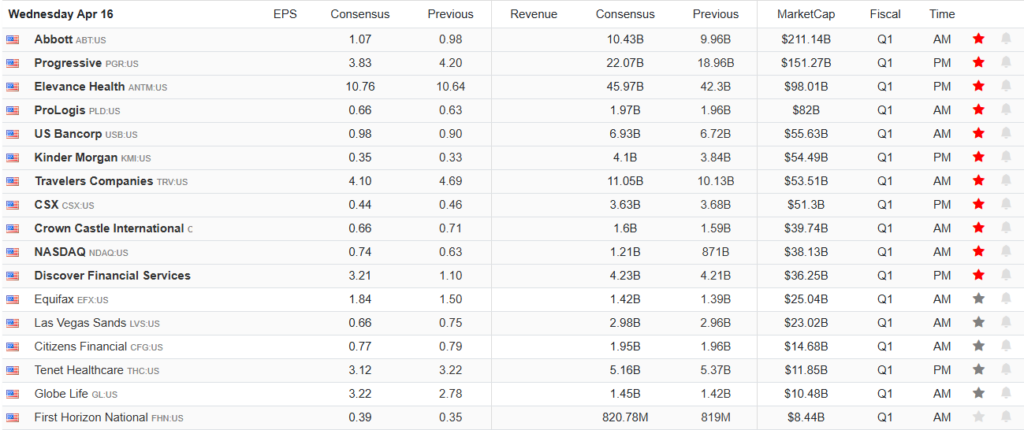Image resolution: width=1024 pixels, height=430 pixels.
Task: Click the bell for First Horizon National
Action: click(1006, 417)
